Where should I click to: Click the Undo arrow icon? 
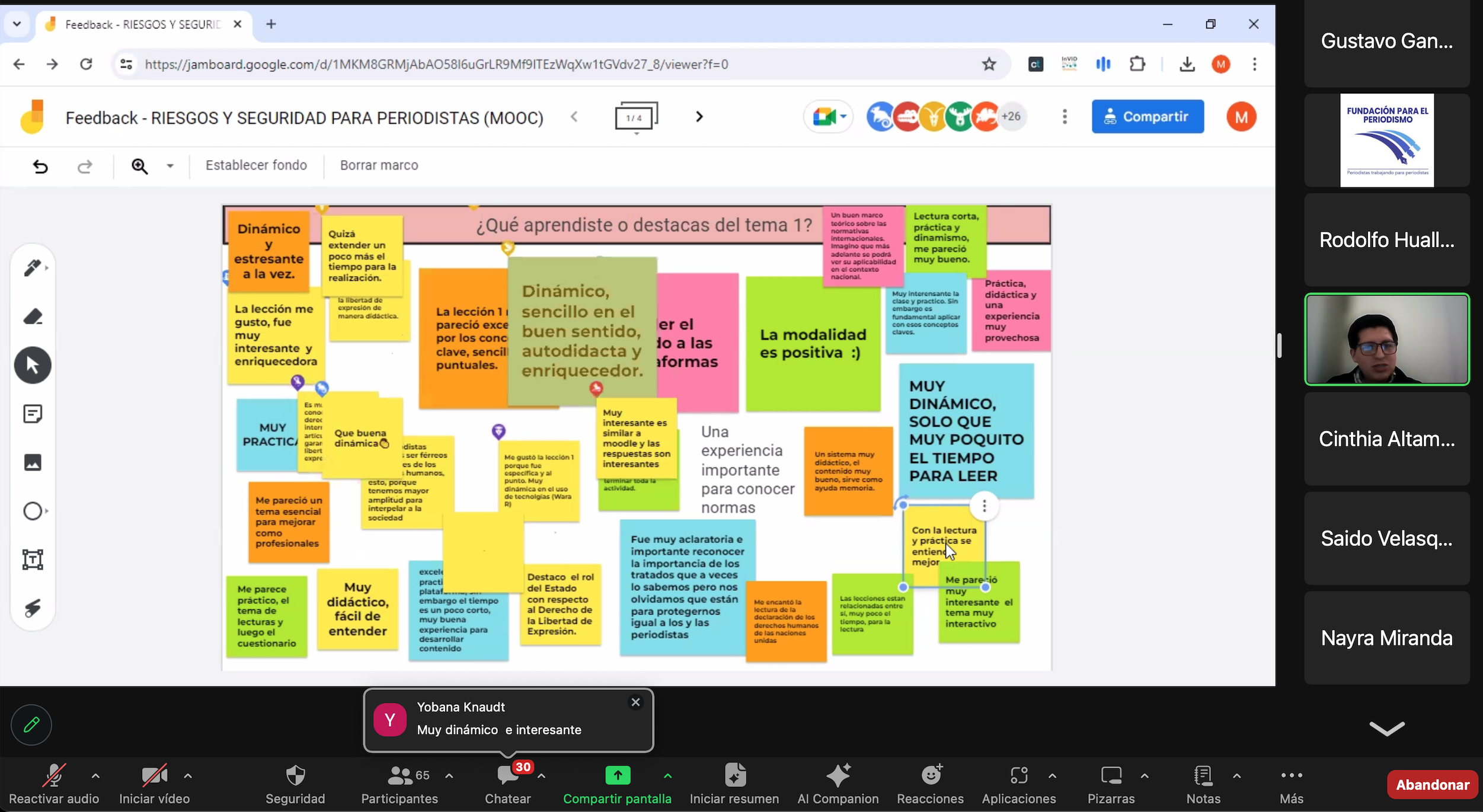pyautogui.click(x=40, y=167)
